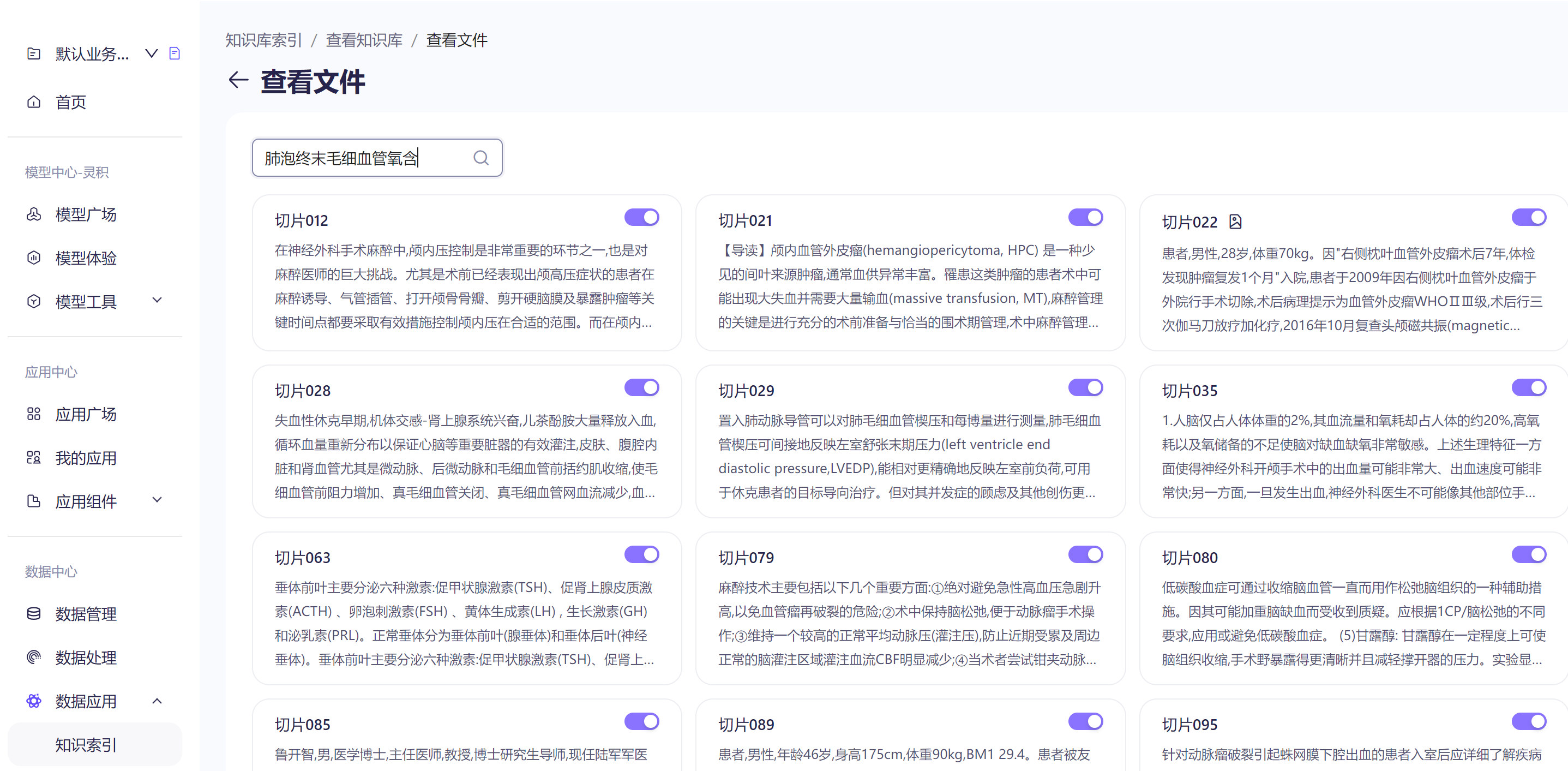
Task: Expand the 应用组件 submenu chevron
Action: 157,500
